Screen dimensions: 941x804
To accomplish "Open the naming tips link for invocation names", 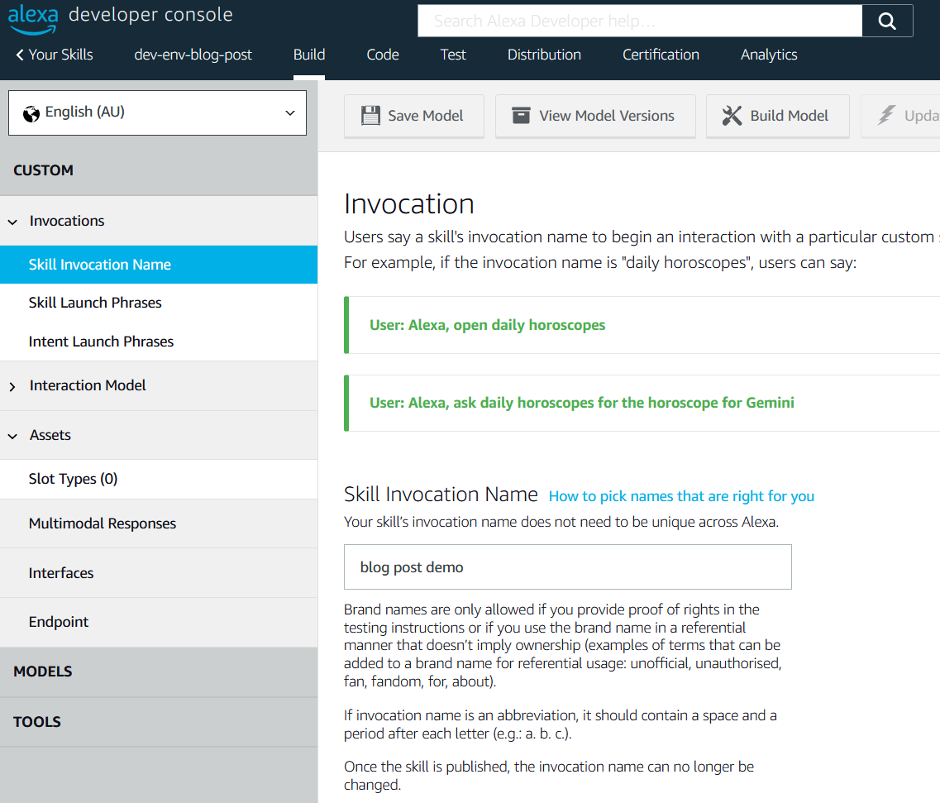I will [680, 495].
